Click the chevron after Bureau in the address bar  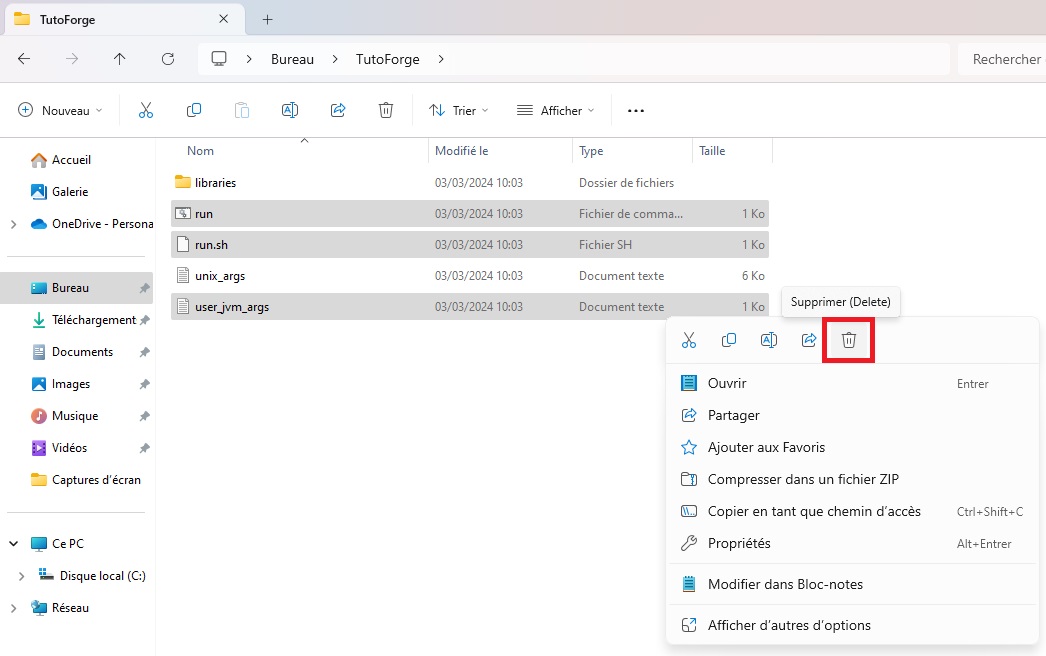point(335,59)
